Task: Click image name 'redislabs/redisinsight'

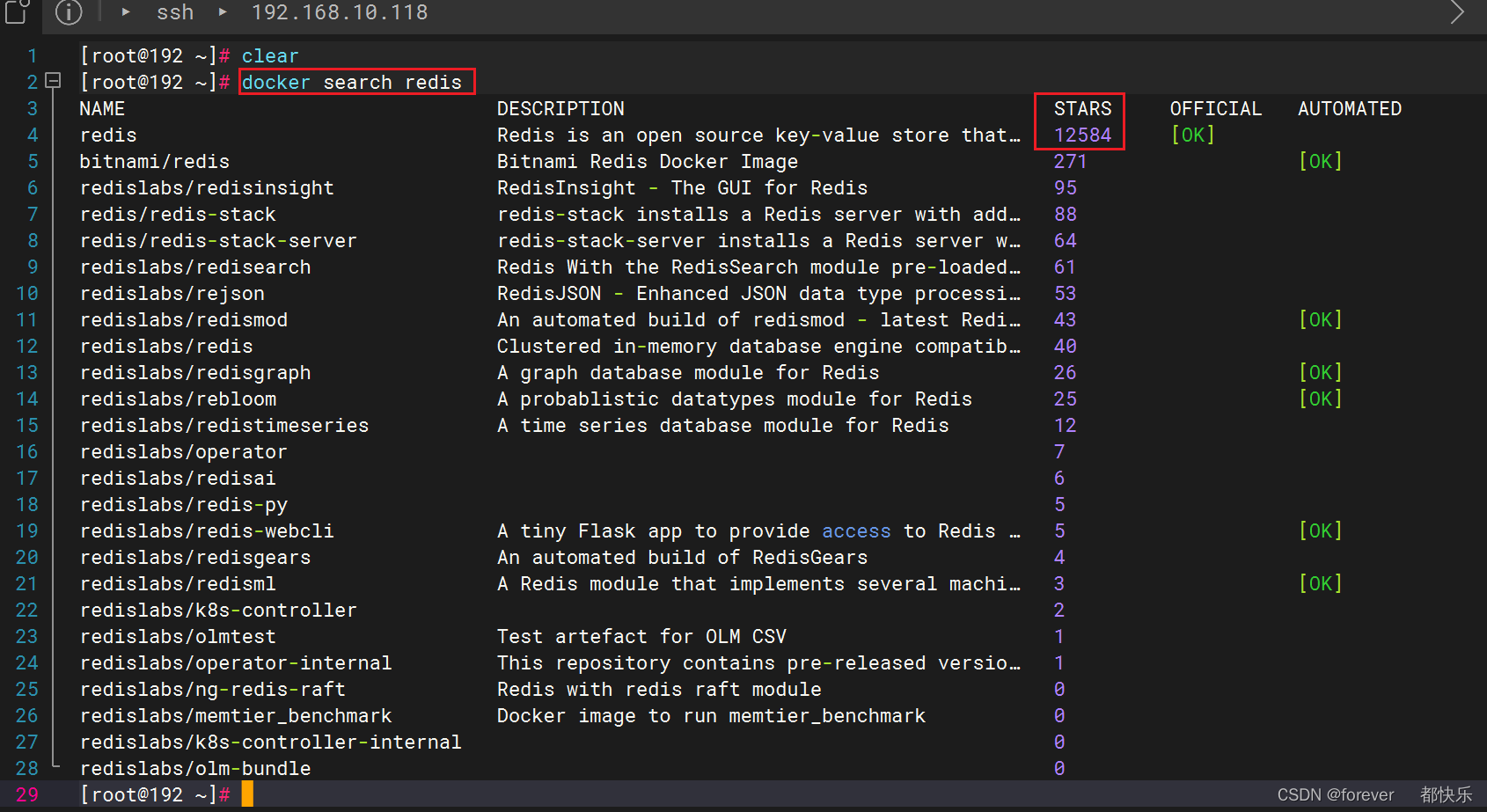Action: (207, 187)
